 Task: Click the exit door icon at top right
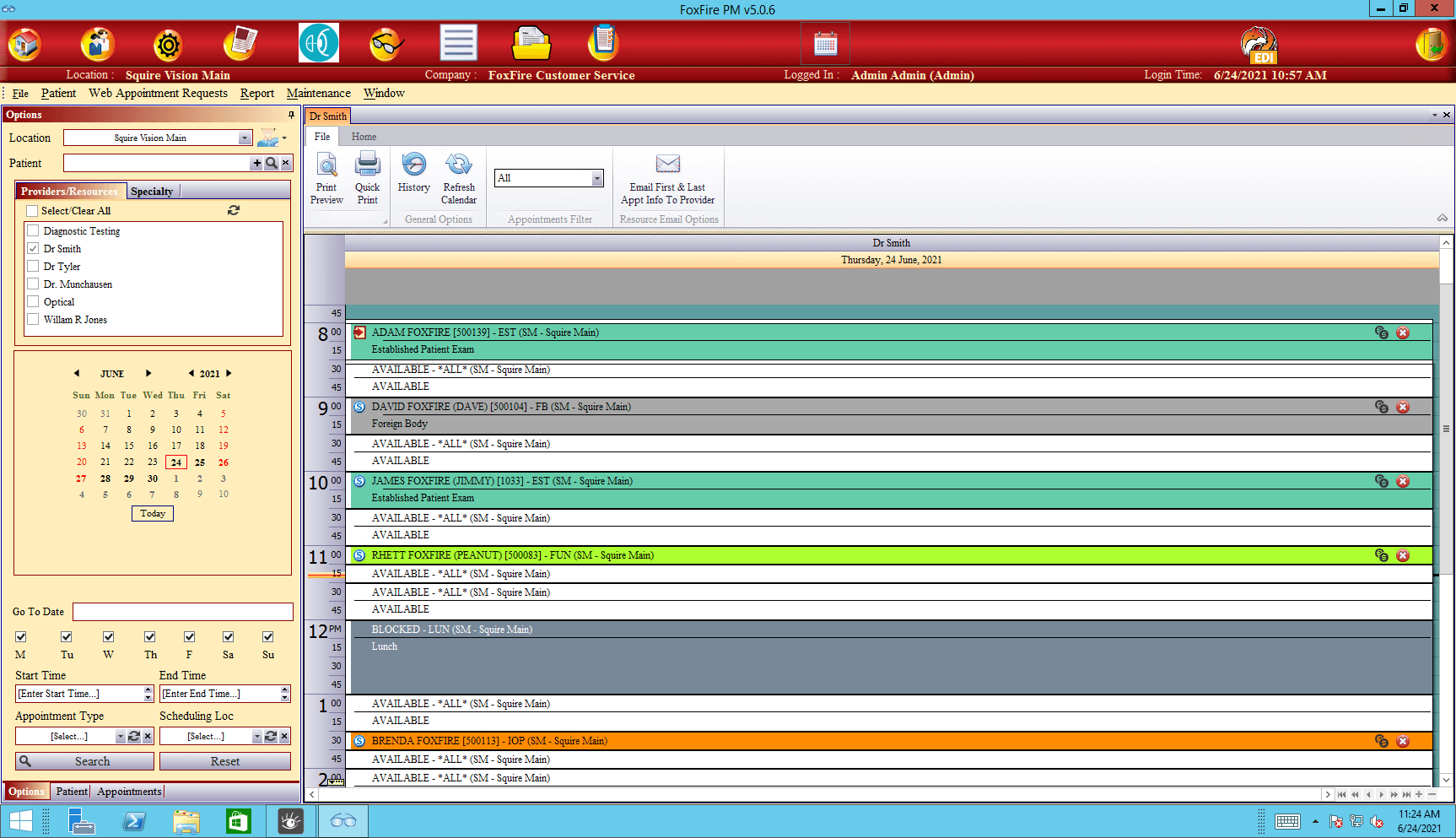point(1431,44)
